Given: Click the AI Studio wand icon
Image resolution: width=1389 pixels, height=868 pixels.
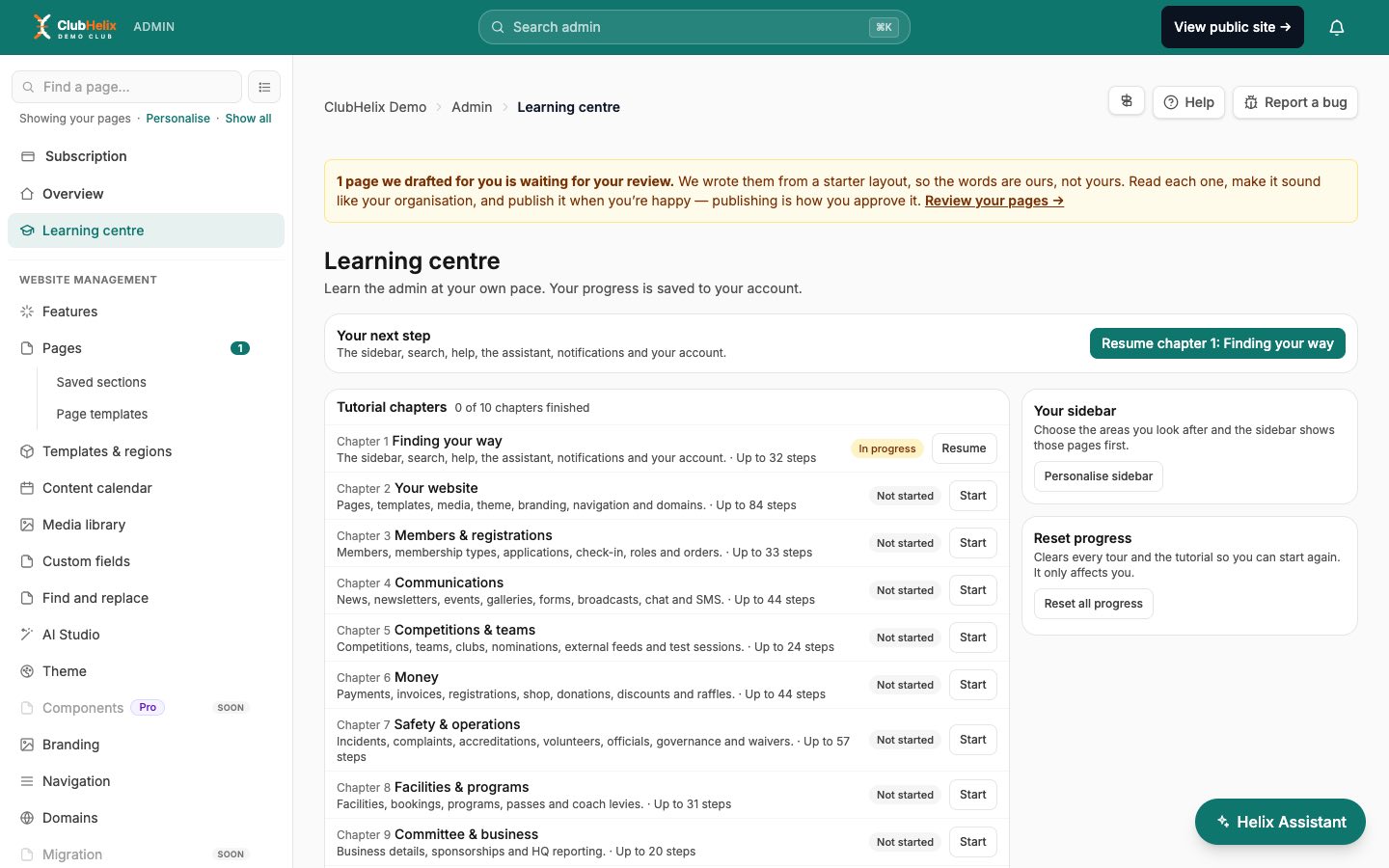Looking at the screenshot, I should click(27, 635).
